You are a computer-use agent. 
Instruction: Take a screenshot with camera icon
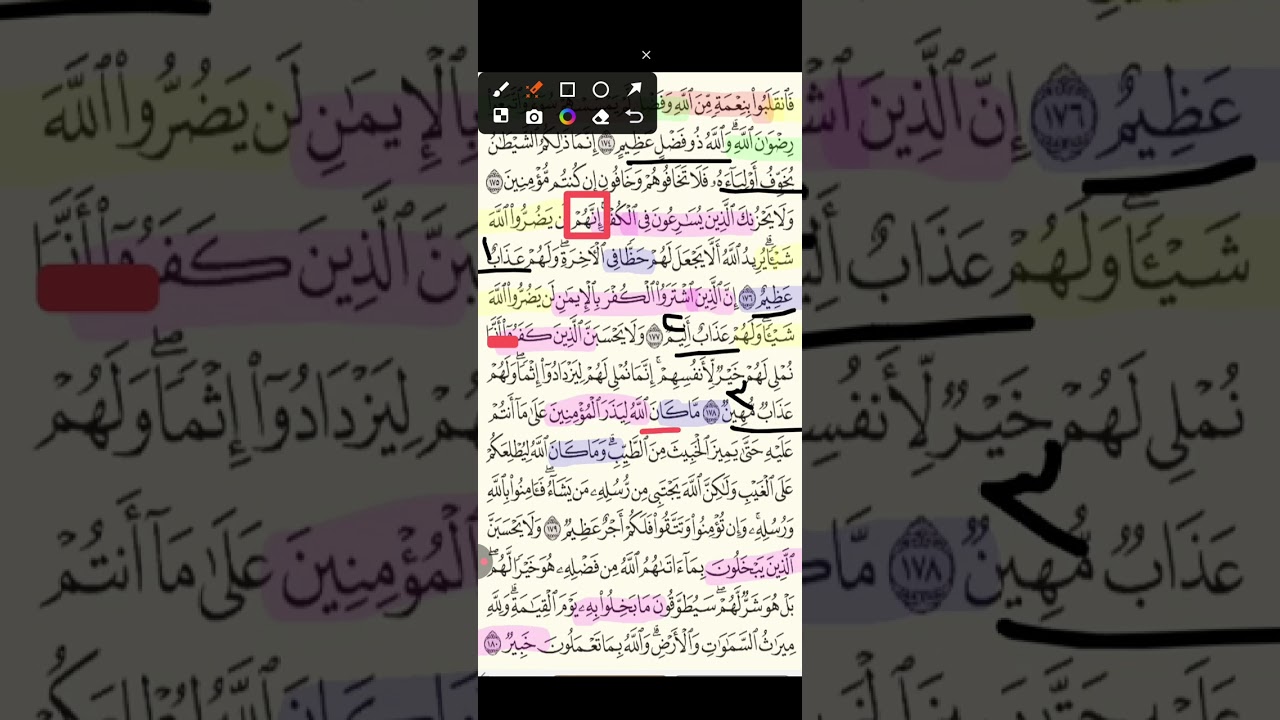(x=534, y=117)
